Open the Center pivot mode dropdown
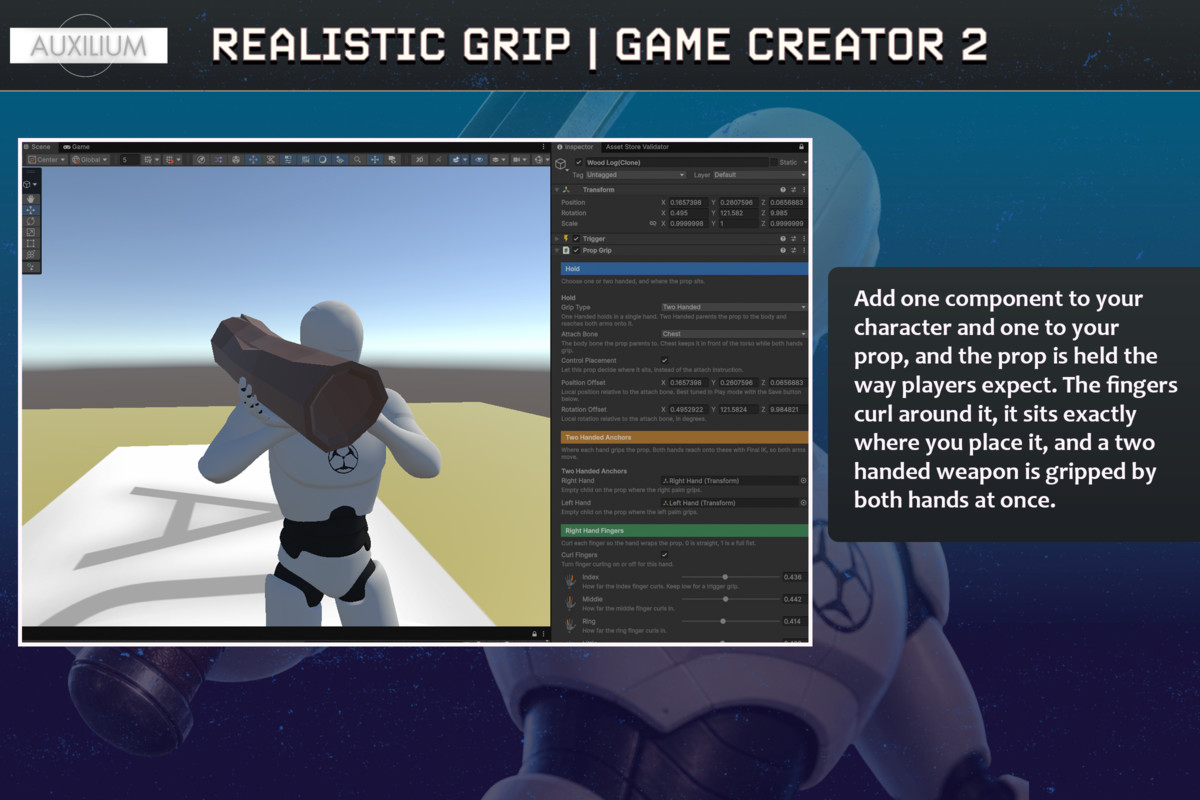 point(47,160)
